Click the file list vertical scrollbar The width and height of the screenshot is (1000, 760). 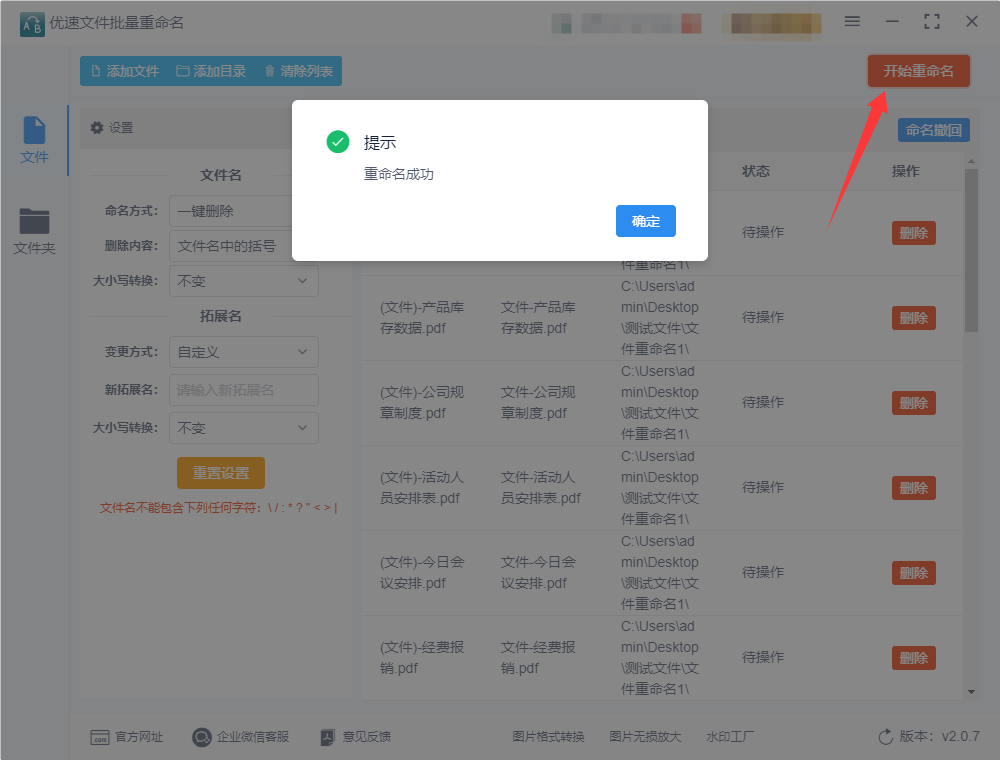tap(971, 250)
